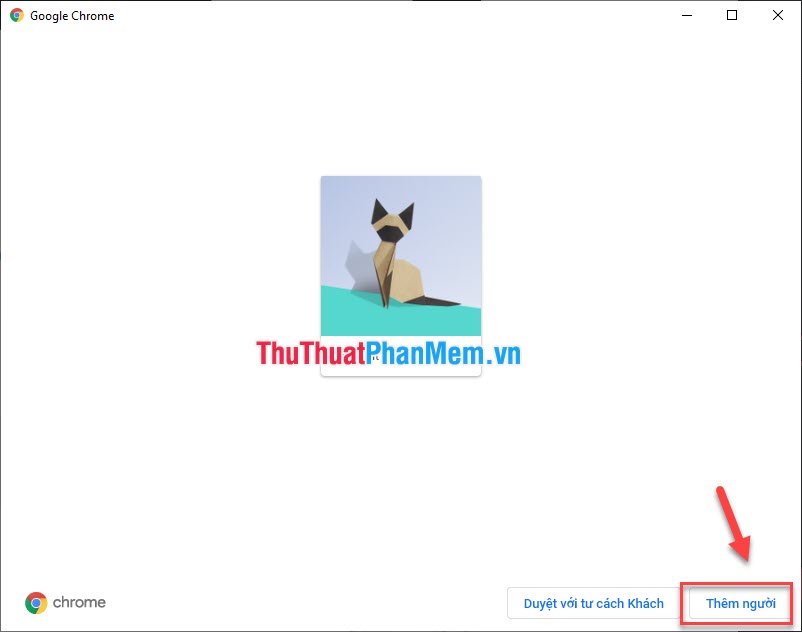Click the Google Chrome icon in title bar

tap(16, 15)
